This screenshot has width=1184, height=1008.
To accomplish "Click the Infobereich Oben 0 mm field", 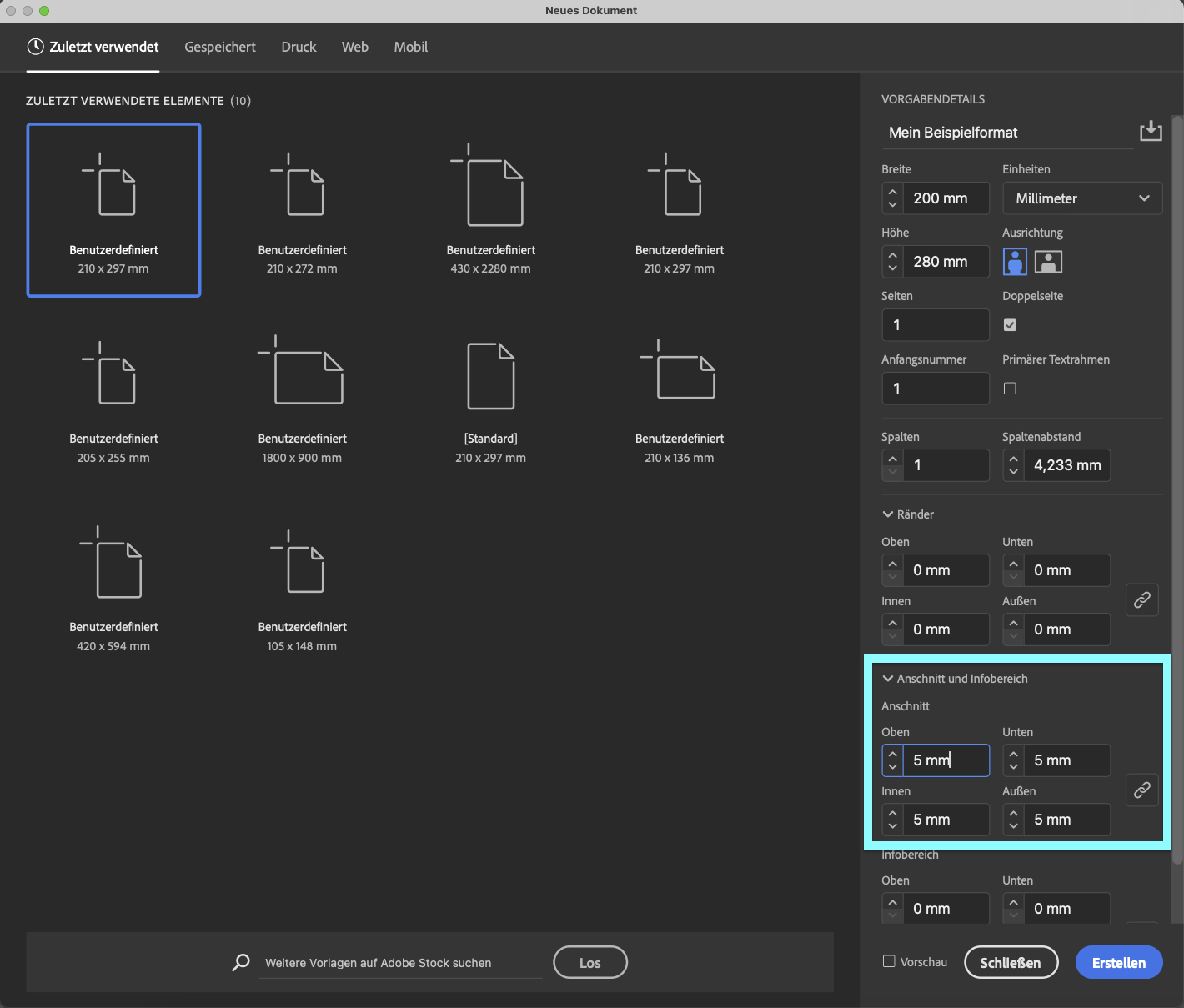I will (946, 908).
